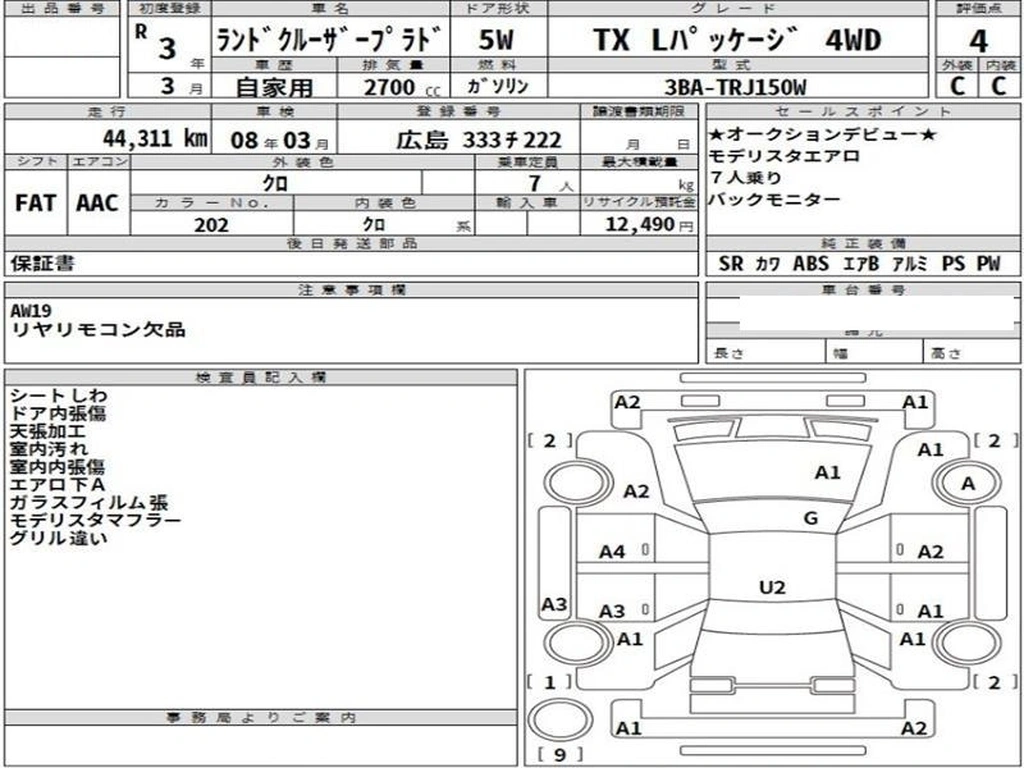The image size is (1024, 768).
Task: Click the grade text TX Lパッケージ 4WD
Action: (737, 40)
